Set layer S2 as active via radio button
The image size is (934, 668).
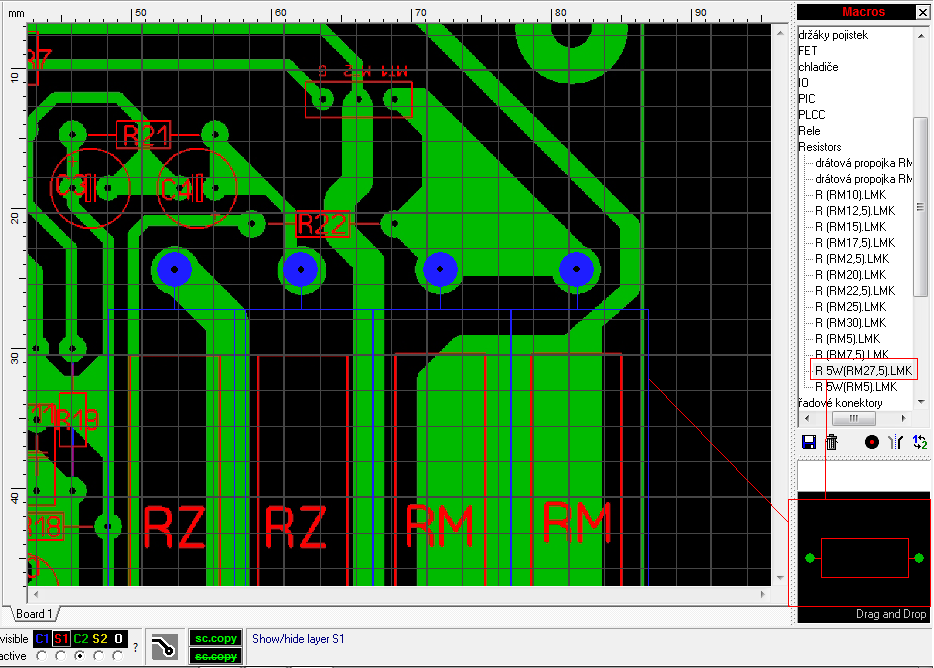point(99,656)
